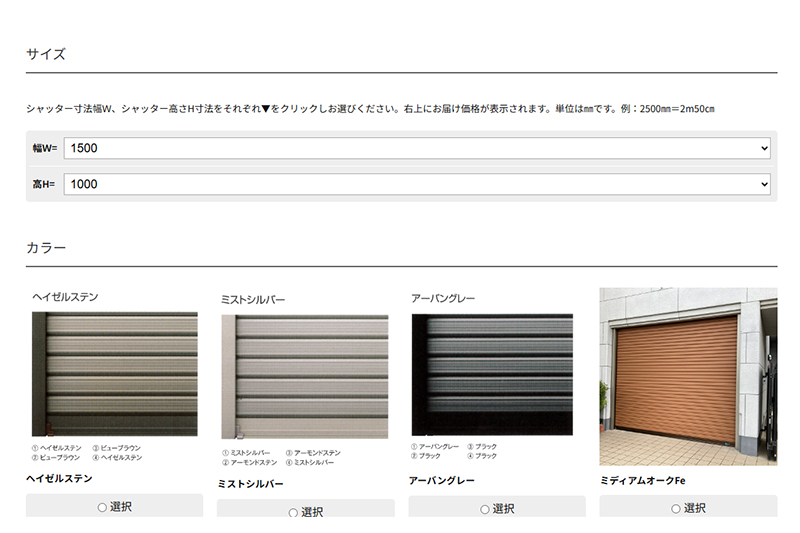Image resolution: width=800 pixels, height=533 pixels.
Task: Click the bold ミディアムオークFe product name
Action: [x=642, y=480]
